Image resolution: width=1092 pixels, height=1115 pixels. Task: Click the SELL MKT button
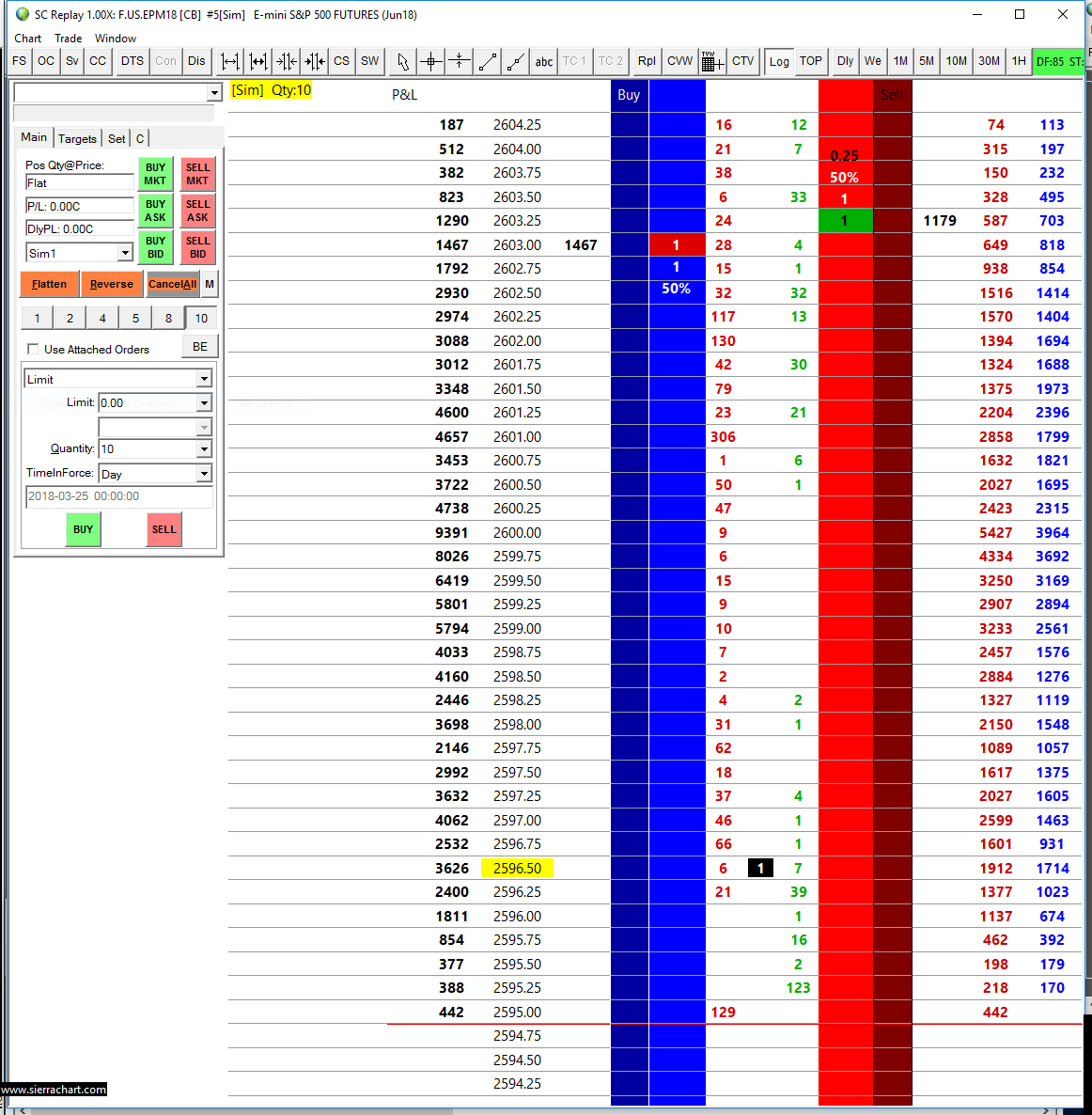point(197,174)
